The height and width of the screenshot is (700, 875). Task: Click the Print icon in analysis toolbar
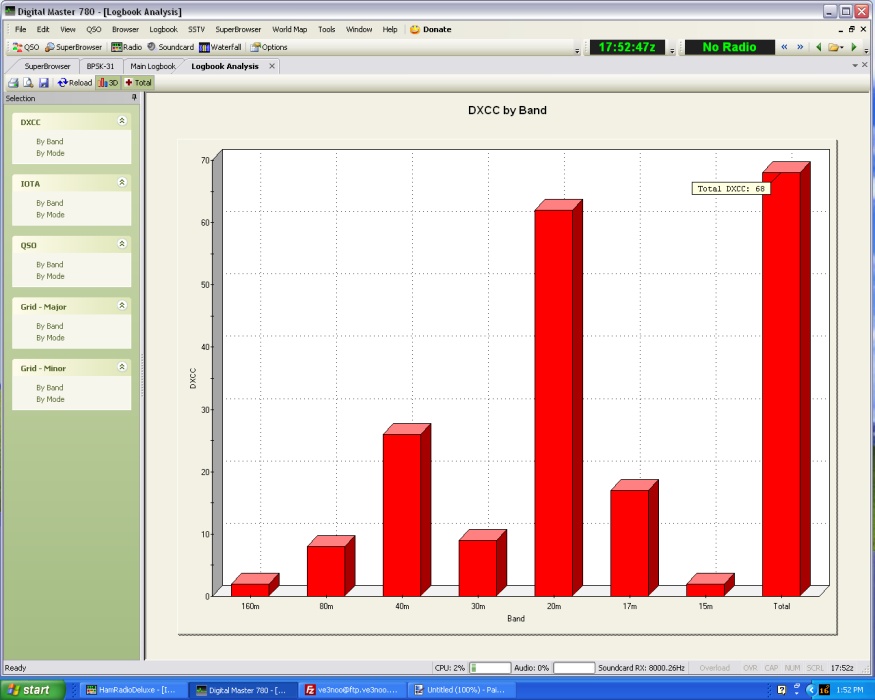(x=13, y=83)
